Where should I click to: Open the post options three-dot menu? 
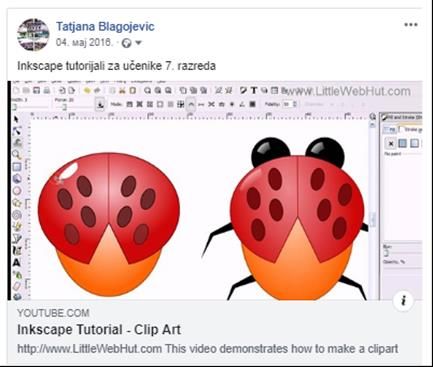click(411, 25)
